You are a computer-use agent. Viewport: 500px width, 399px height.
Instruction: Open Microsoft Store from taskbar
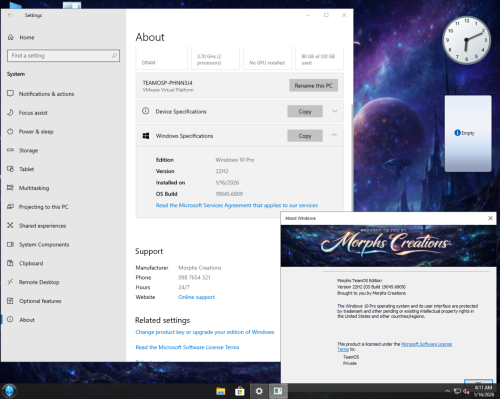[x=240, y=391]
